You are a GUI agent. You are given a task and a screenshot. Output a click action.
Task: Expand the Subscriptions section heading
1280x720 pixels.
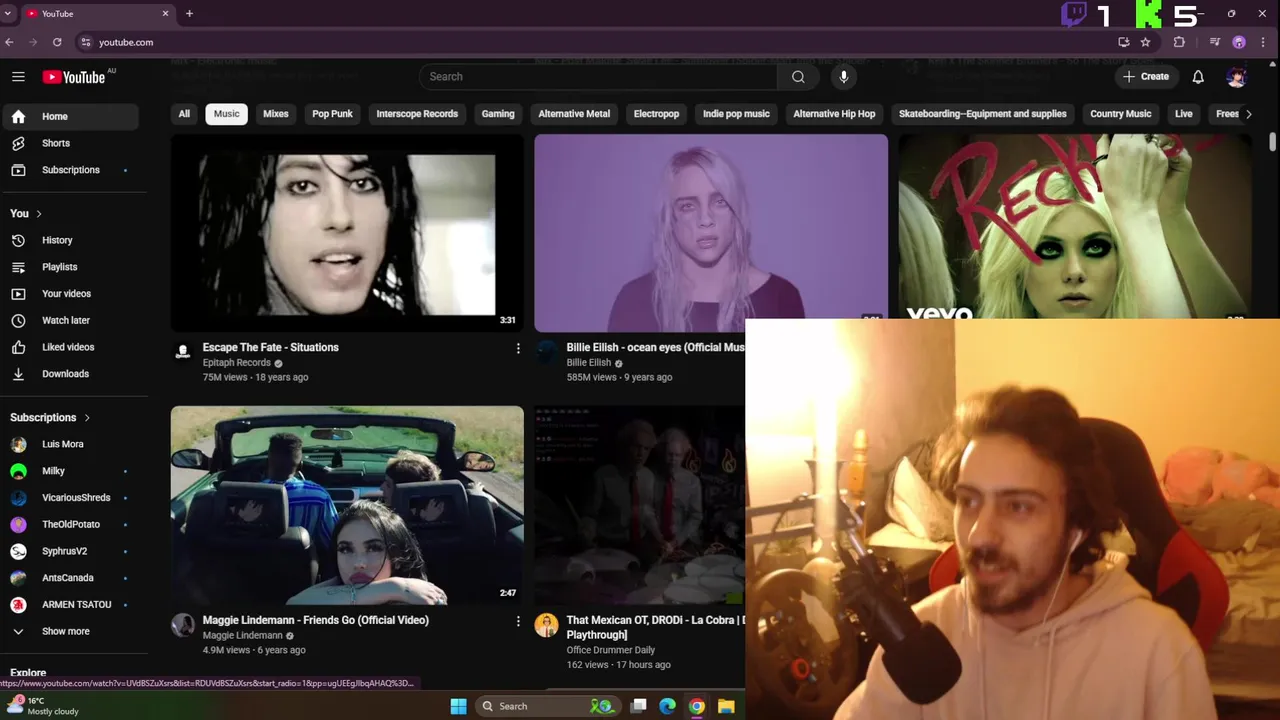(x=50, y=418)
